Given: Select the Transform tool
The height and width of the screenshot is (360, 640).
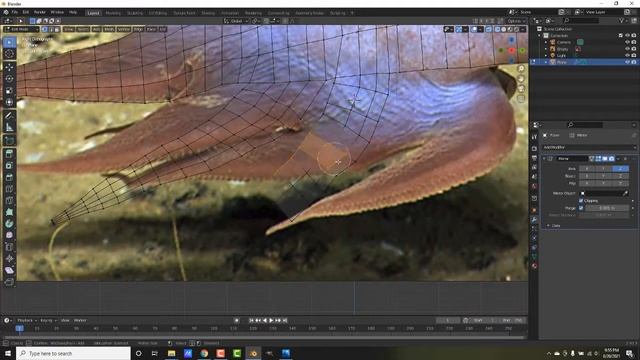Looking at the screenshot, I should click(9, 102).
